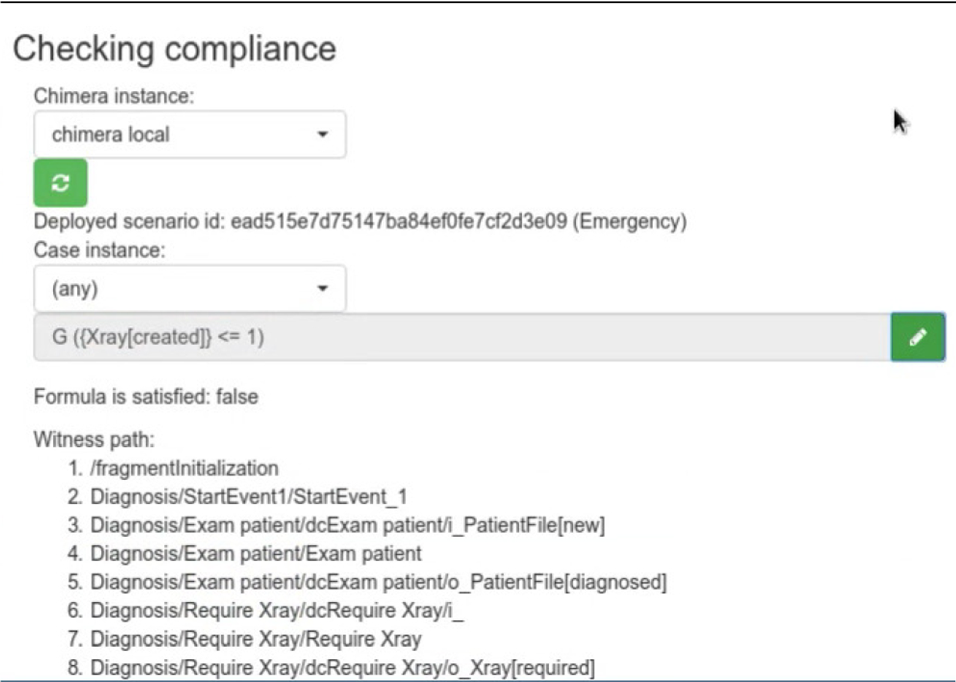
Task: Open the 'chimera local' instance dropdown
Action: pos(190,134)
